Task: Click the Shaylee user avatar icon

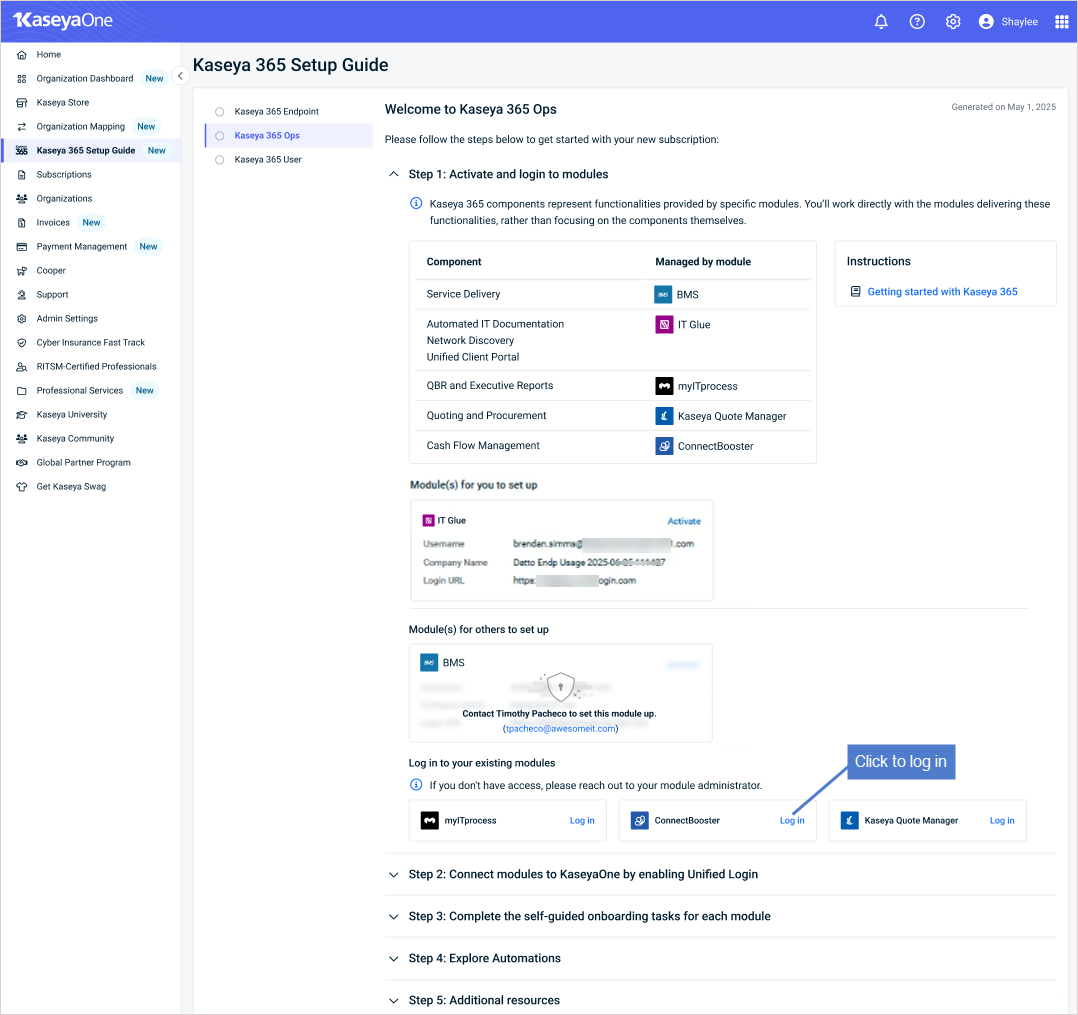Action: point(986,21)
